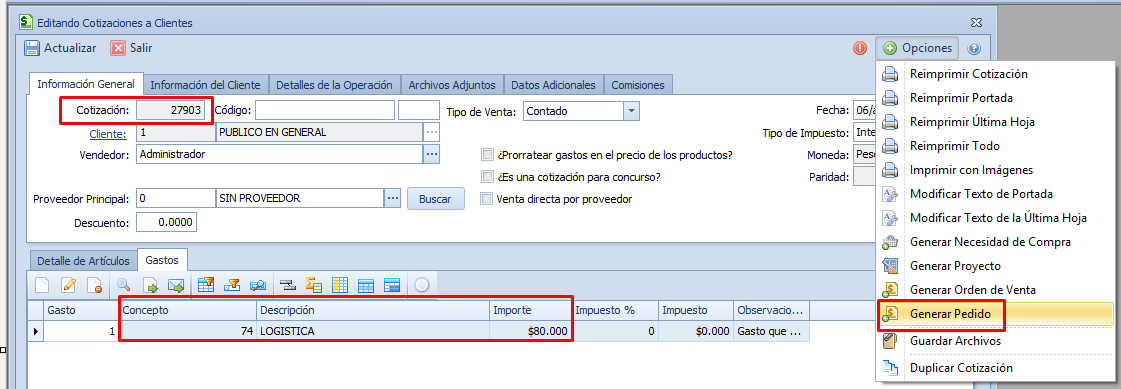Viewport: 1121px width, 389px height.
Task: Click the new expense blank-page icon
Action: 43,285
